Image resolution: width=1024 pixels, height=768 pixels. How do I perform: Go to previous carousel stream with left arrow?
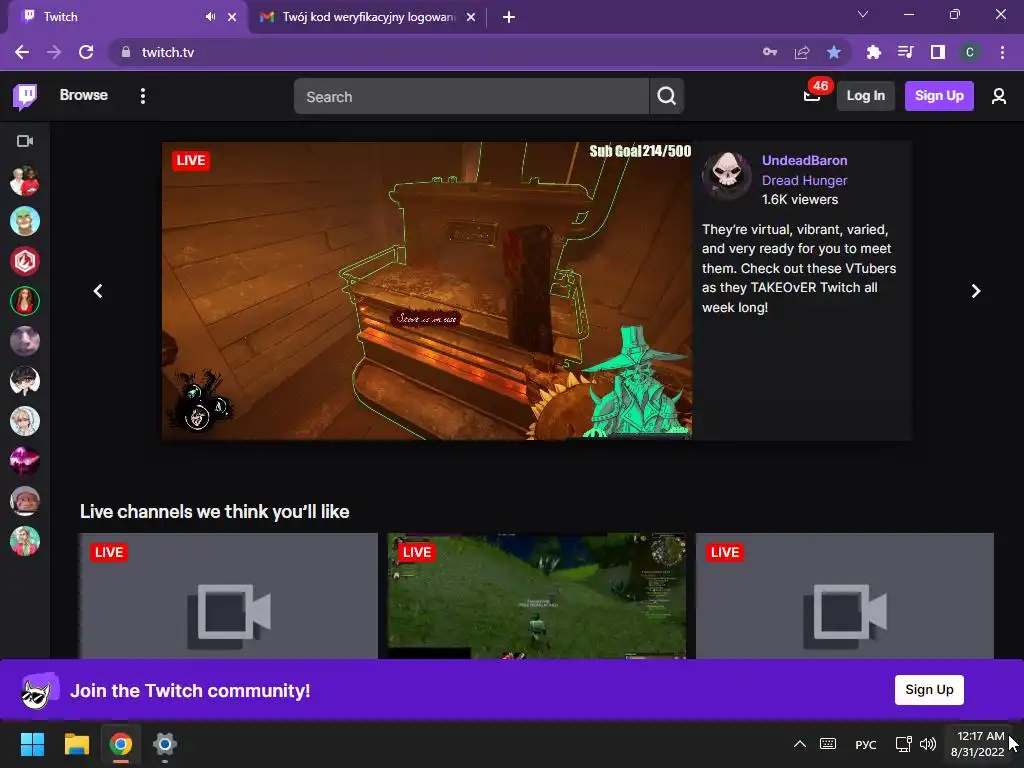tap(98, 291)
